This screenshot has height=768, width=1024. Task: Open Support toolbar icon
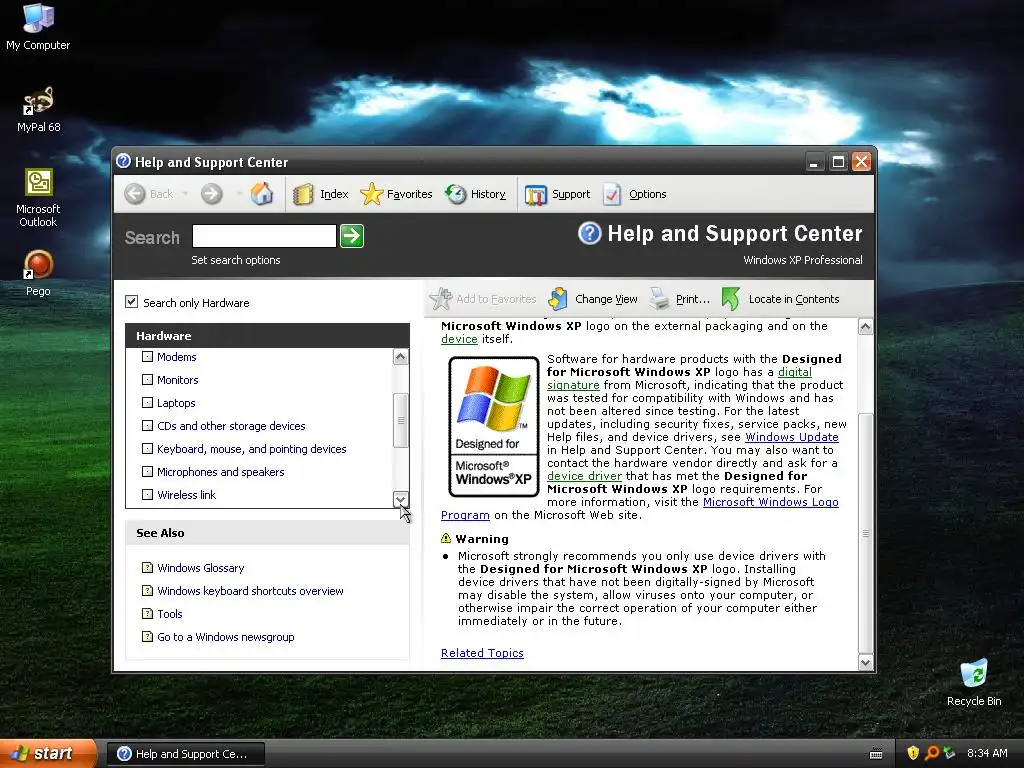[536, 194]
